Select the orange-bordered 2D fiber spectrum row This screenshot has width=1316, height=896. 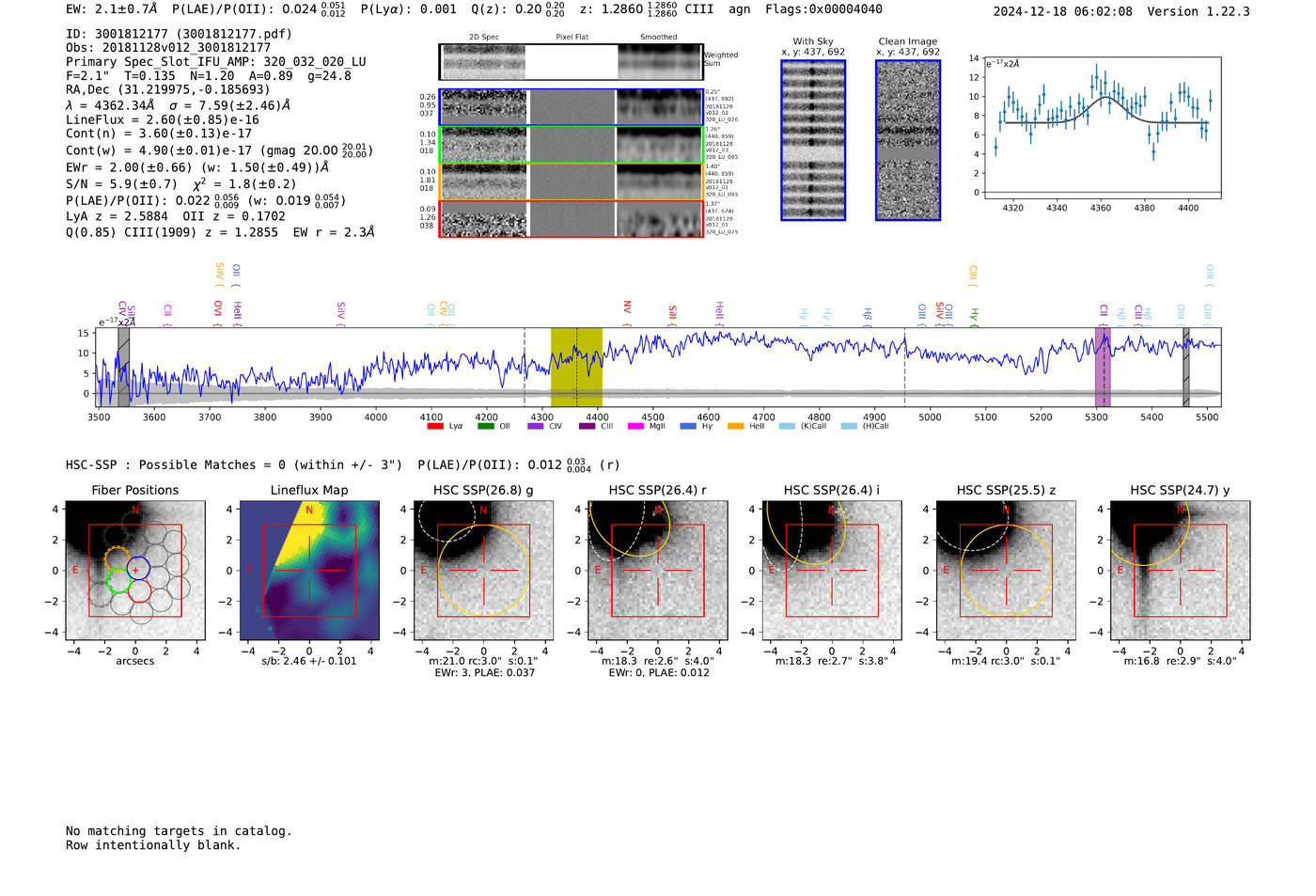(x=571, y=181)
